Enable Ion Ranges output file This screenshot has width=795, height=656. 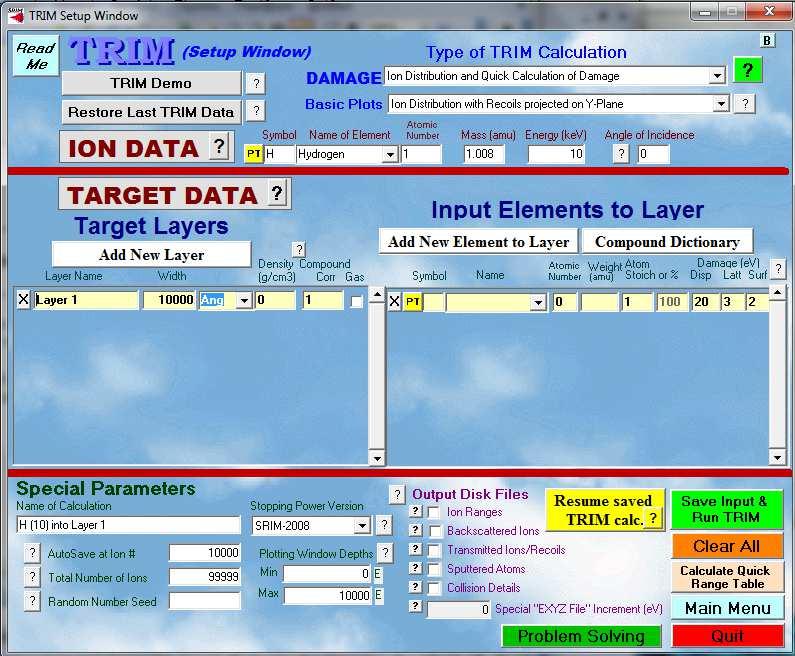[434, 513]
